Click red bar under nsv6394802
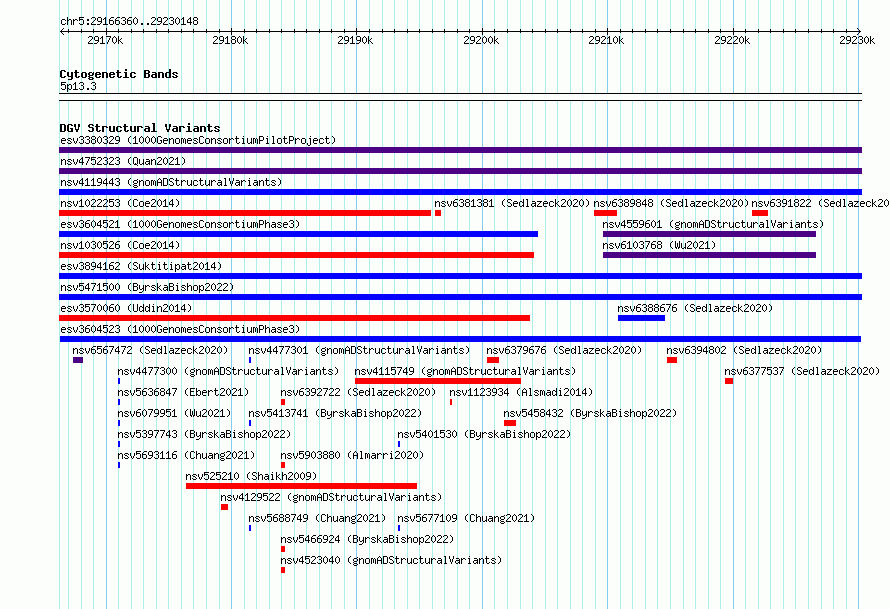 click(672, 360)
